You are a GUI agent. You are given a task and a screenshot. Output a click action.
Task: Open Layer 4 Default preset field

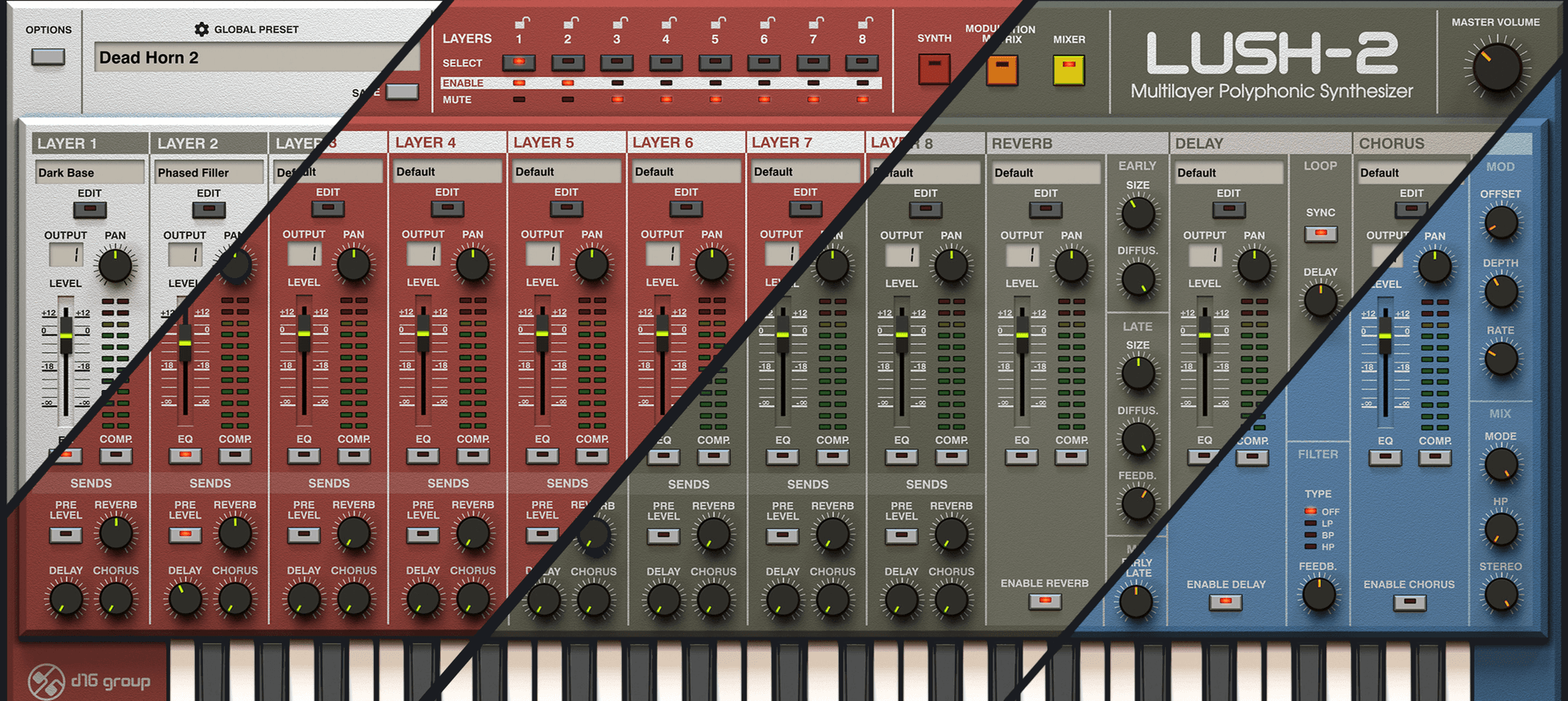447,172
